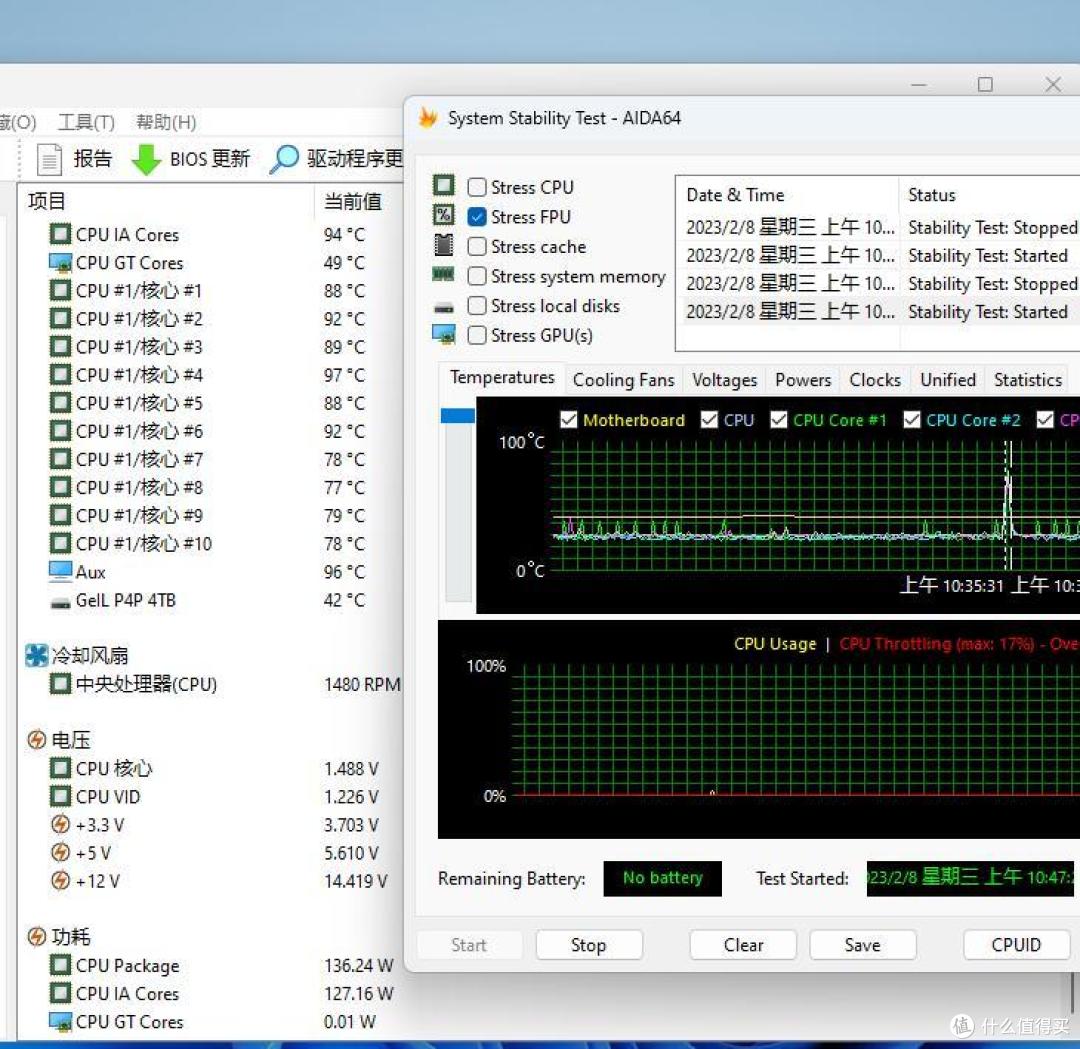Click the RAM module icon beside Stress system memory
Viewport: 1080px width, 1049px height.
point(444,275)
